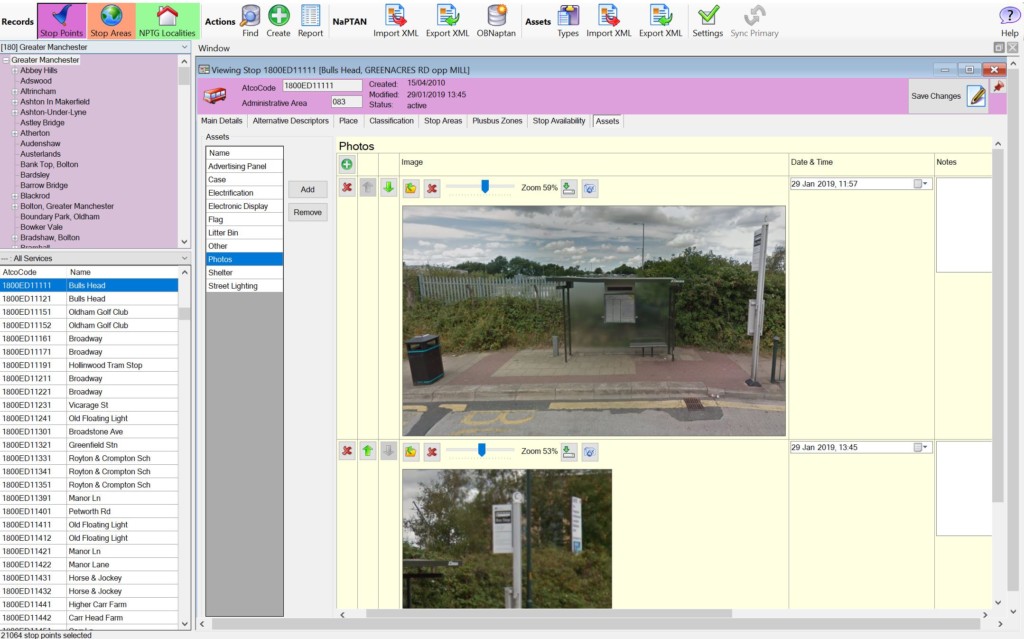
Task: Switch to NPTG Localities records view
Action: pos(167,21)
